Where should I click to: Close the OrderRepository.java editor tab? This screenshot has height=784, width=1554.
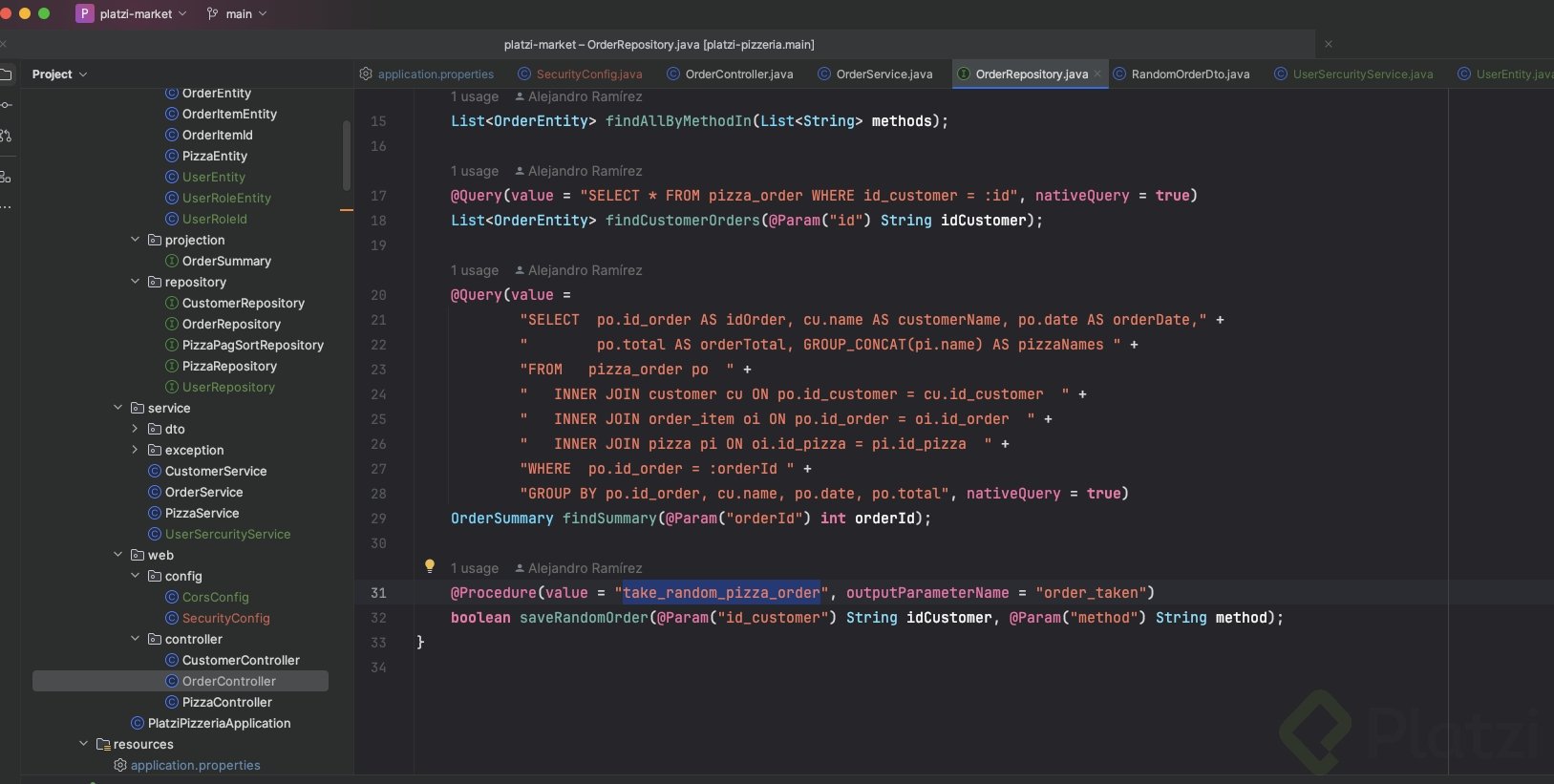(1097, 74)
